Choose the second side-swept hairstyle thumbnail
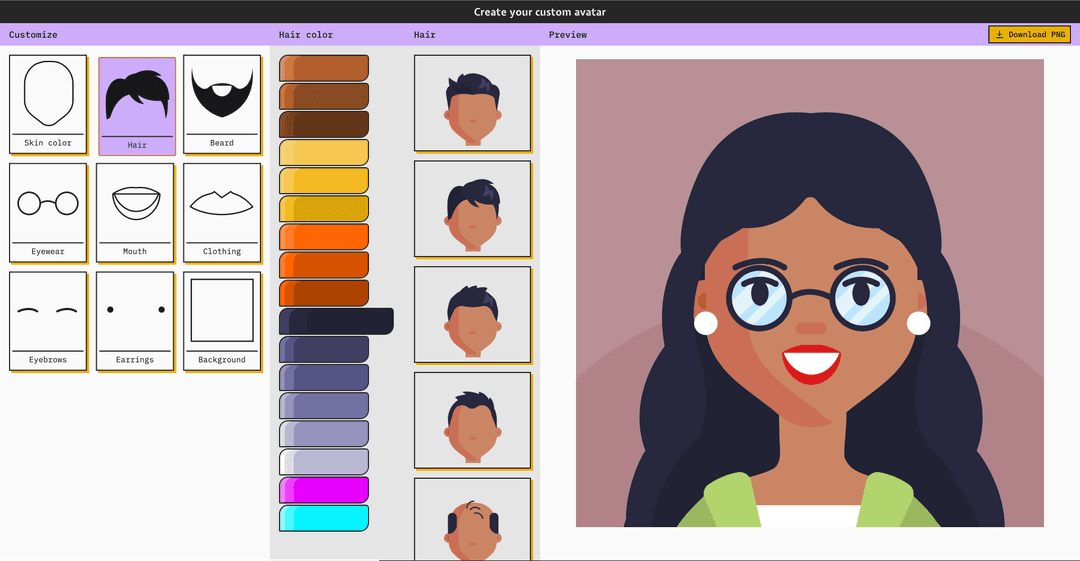The image size is (1080, 561). coord(472,209)
